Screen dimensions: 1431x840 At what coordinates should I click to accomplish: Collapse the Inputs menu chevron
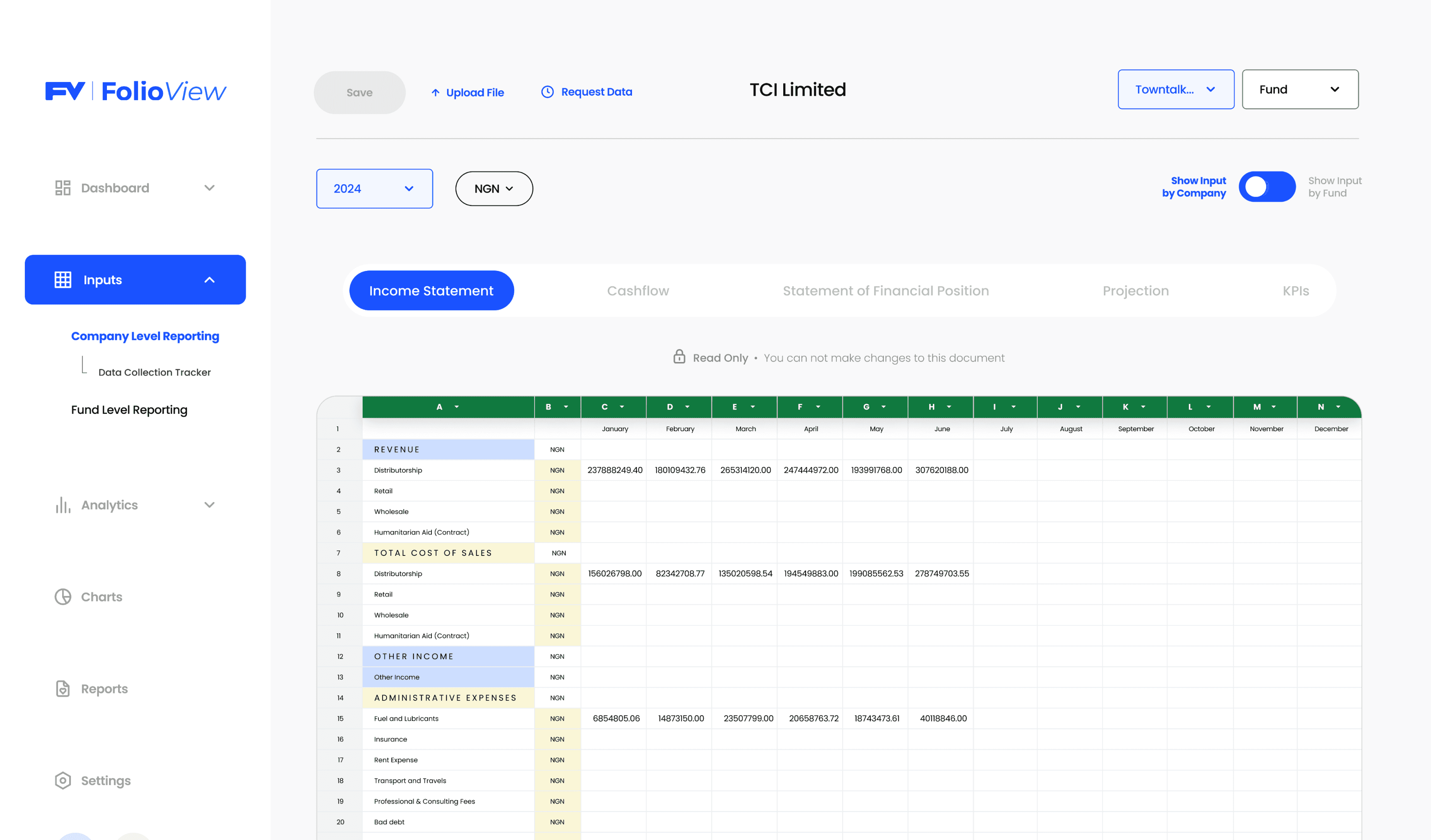pyautogui.click(x=210, y=280)
